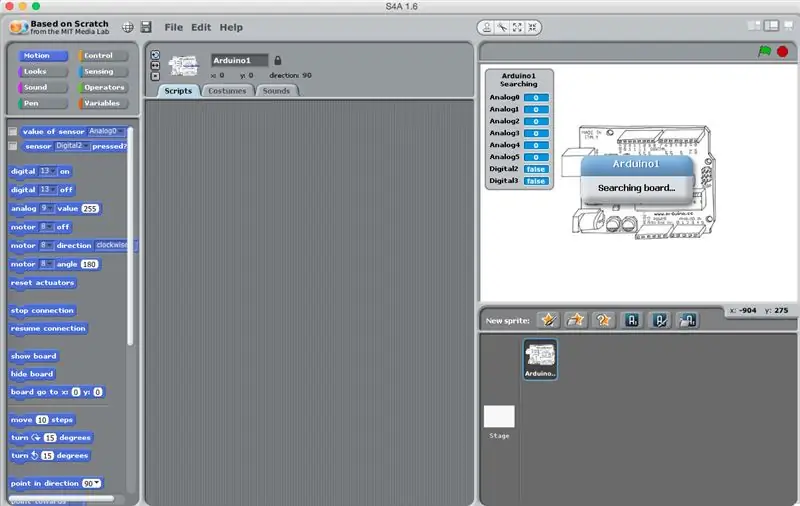Open the Help menu
The image size is (800, 506).
click(231, 28)
